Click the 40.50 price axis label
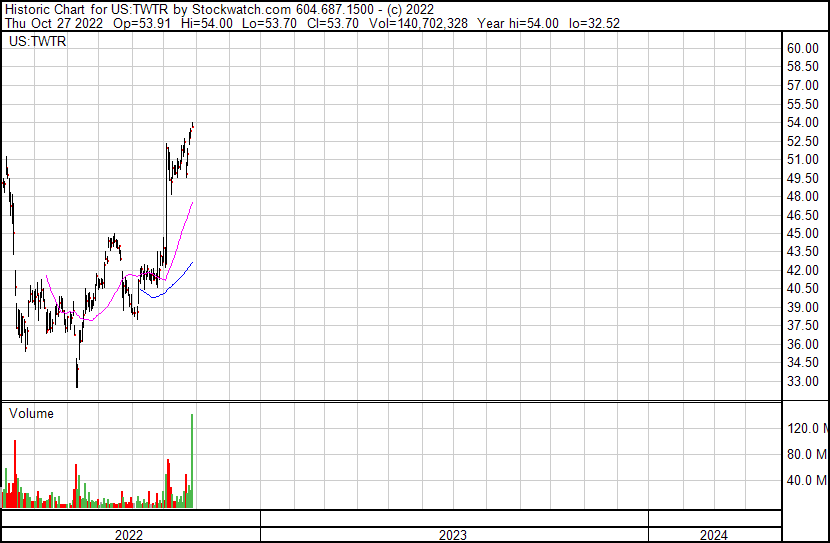Viewport: 830px width, 543px height. (803, 288)
